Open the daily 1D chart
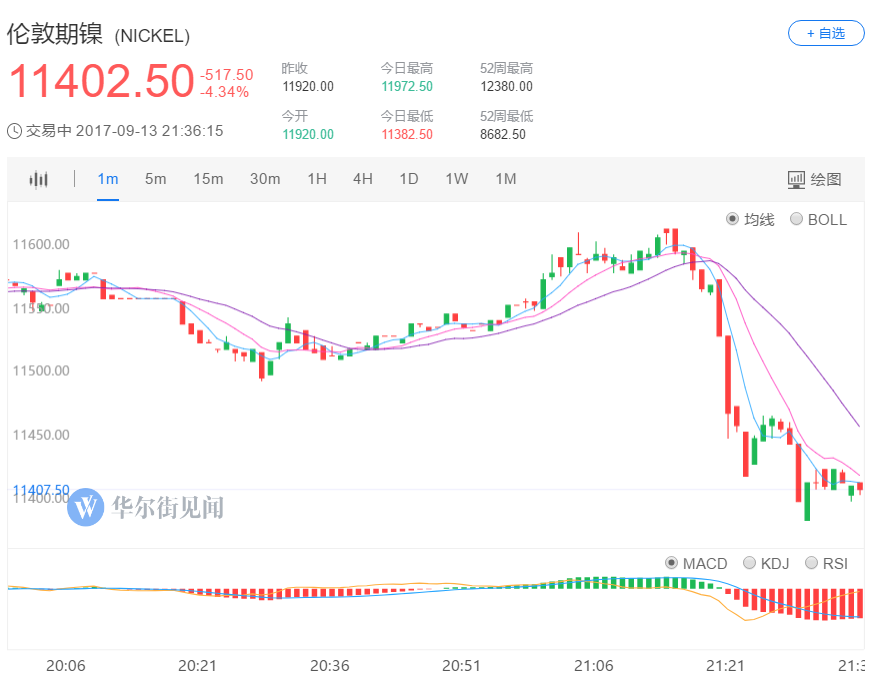Image resolution: width=881 pixels, height=675 pixels. point(409,179)
